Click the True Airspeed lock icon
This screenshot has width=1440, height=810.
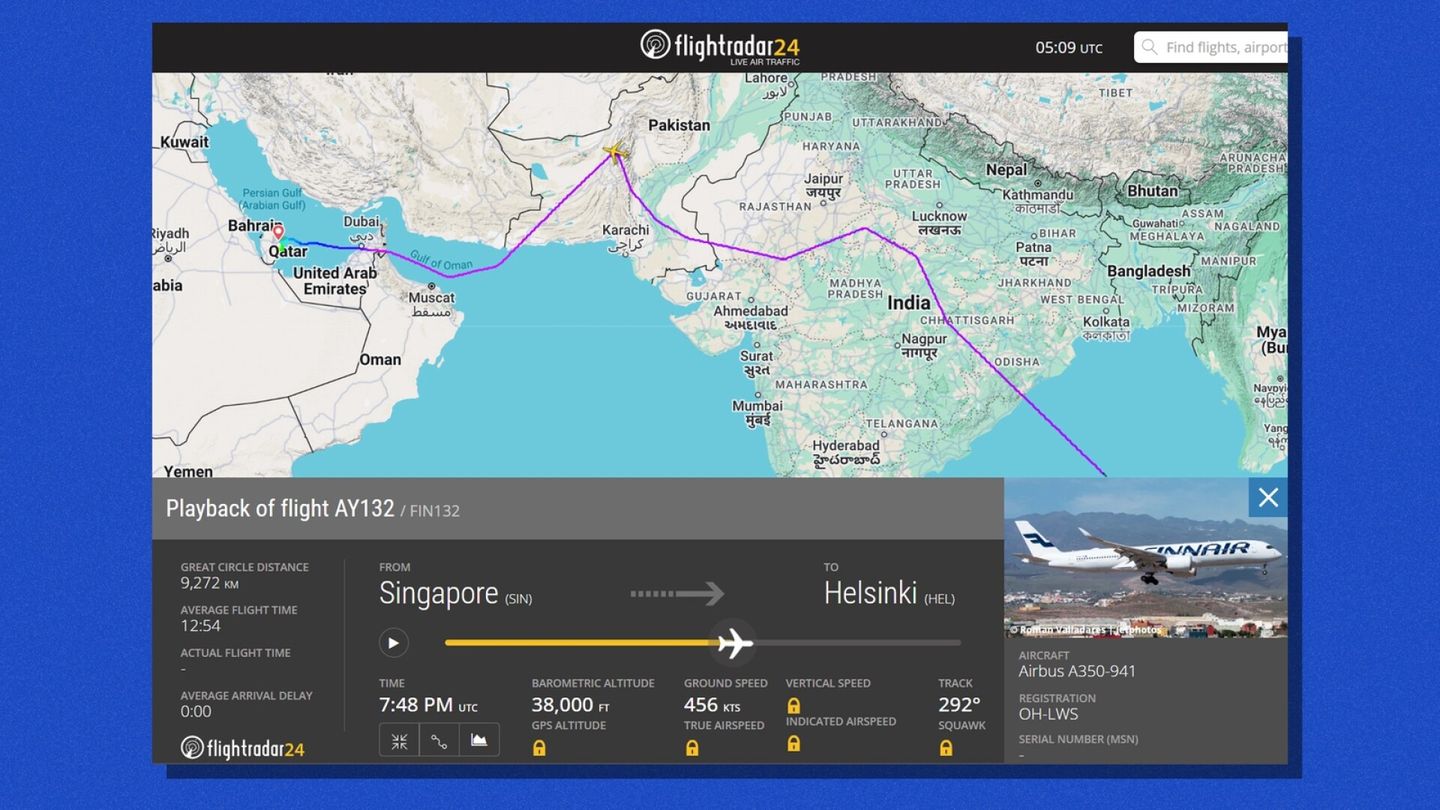(x=691, y=747)
